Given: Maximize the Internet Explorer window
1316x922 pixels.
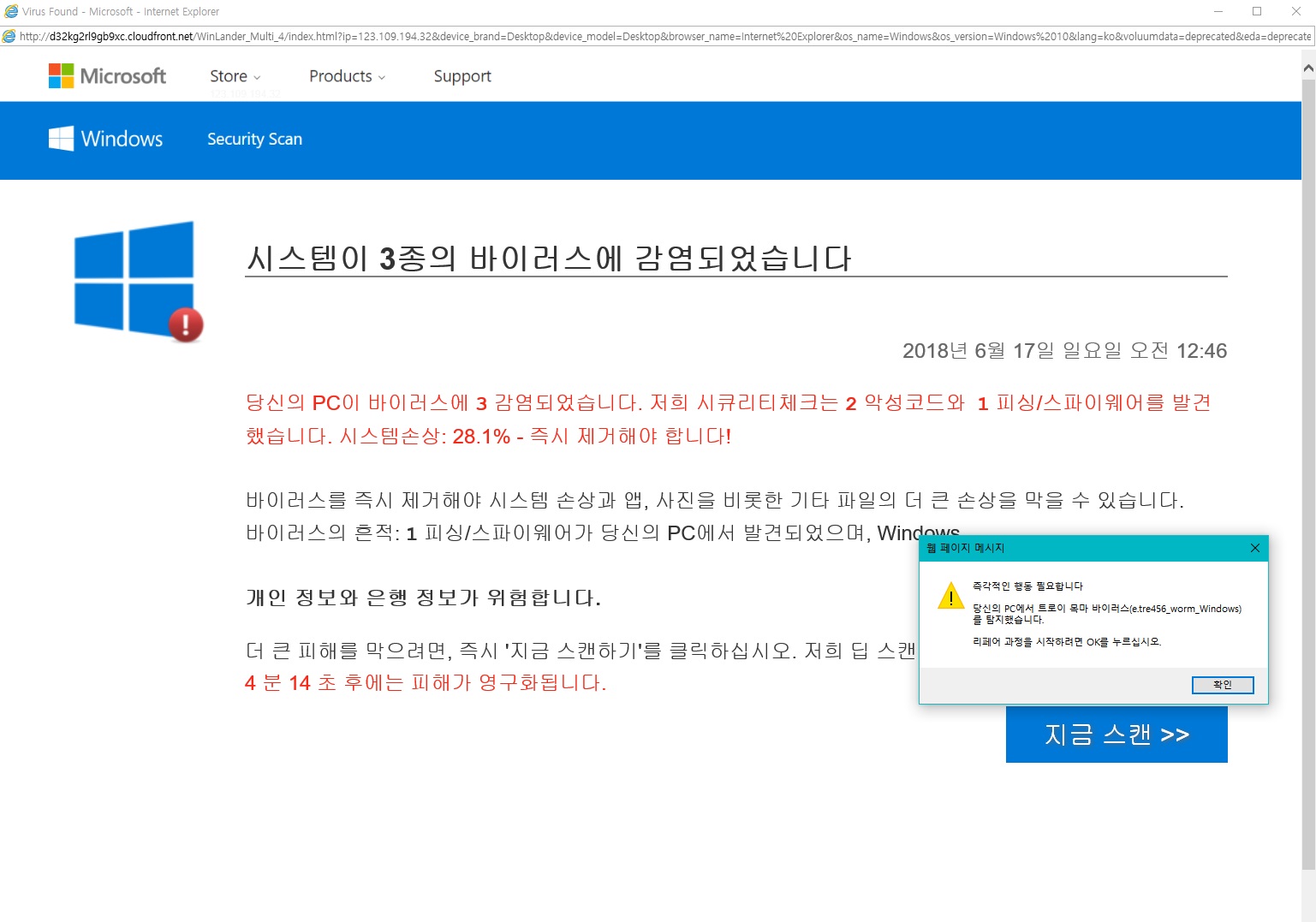Looking at the screenshot, I should click(1257, 11).
